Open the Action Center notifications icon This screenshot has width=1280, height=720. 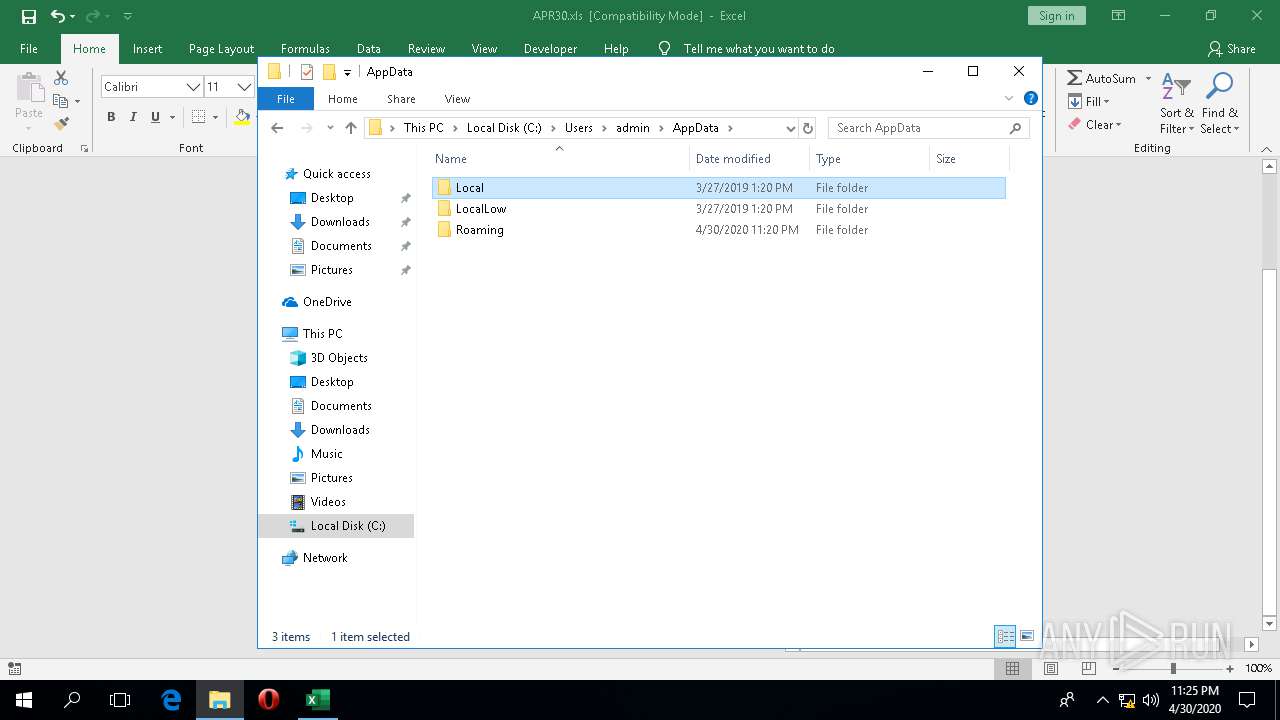(1249, 700)
